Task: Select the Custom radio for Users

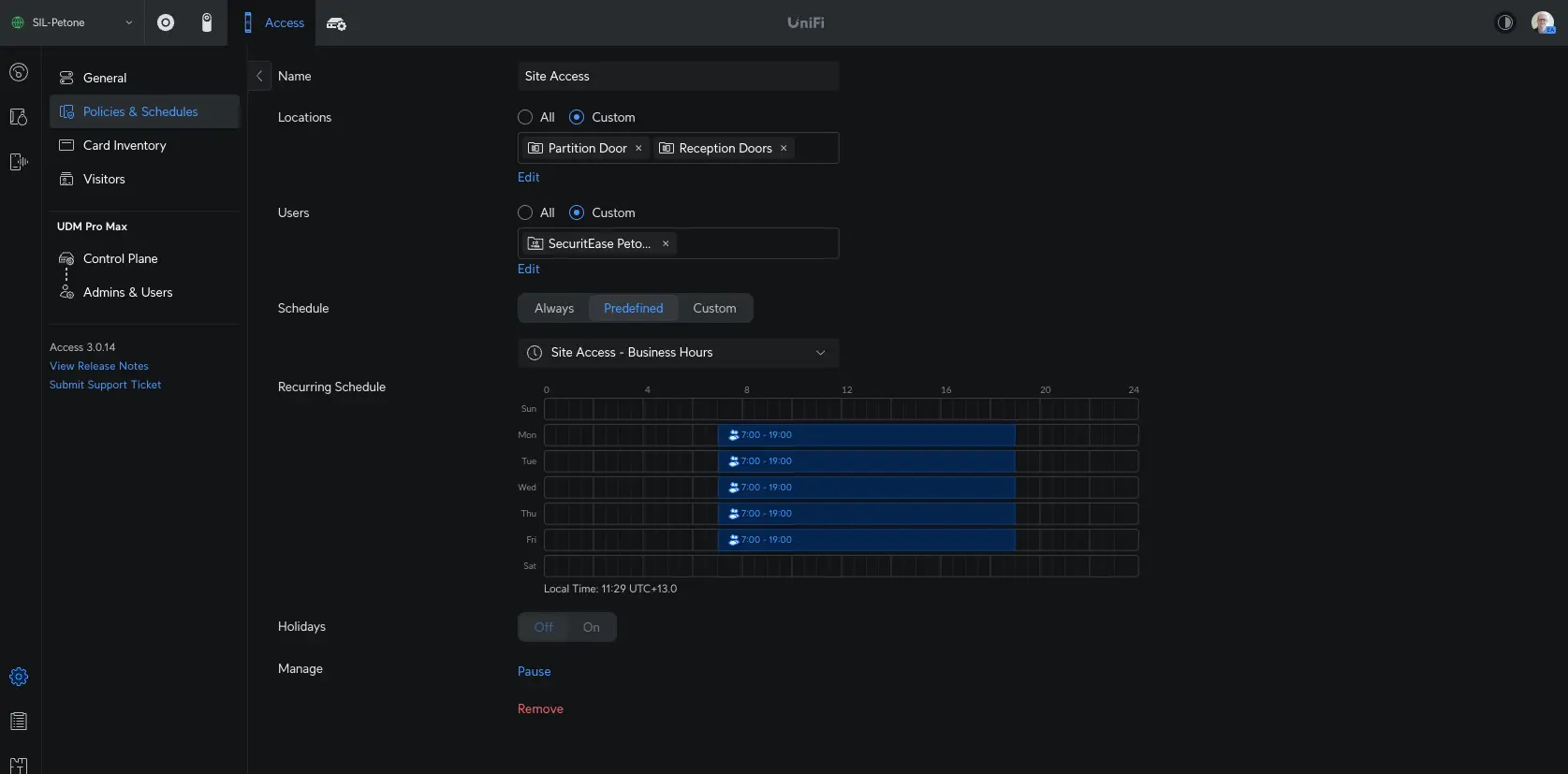Action: click(577, 212)
